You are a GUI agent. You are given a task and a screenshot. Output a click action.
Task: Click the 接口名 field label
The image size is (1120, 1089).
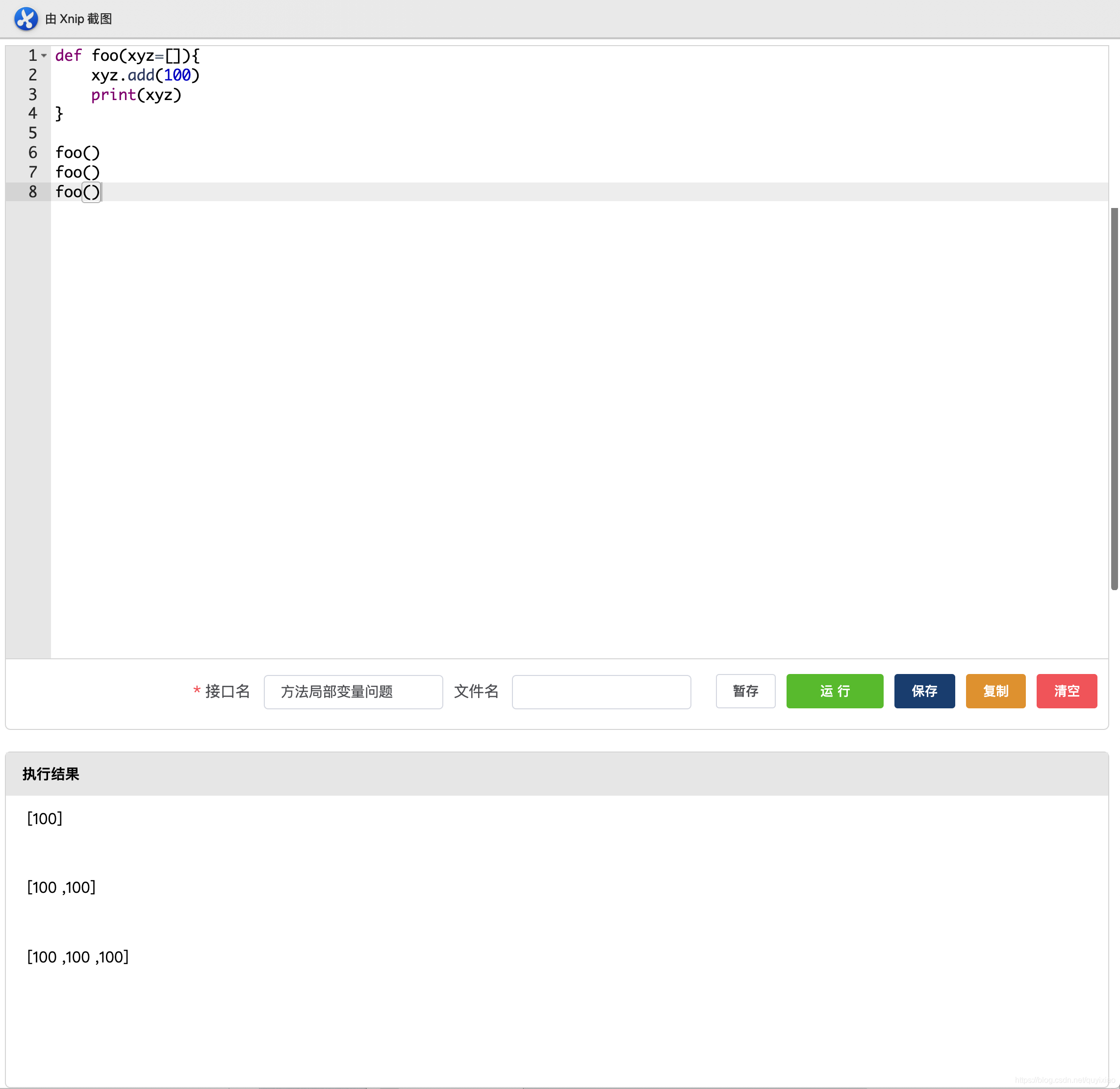click(228, 692)
